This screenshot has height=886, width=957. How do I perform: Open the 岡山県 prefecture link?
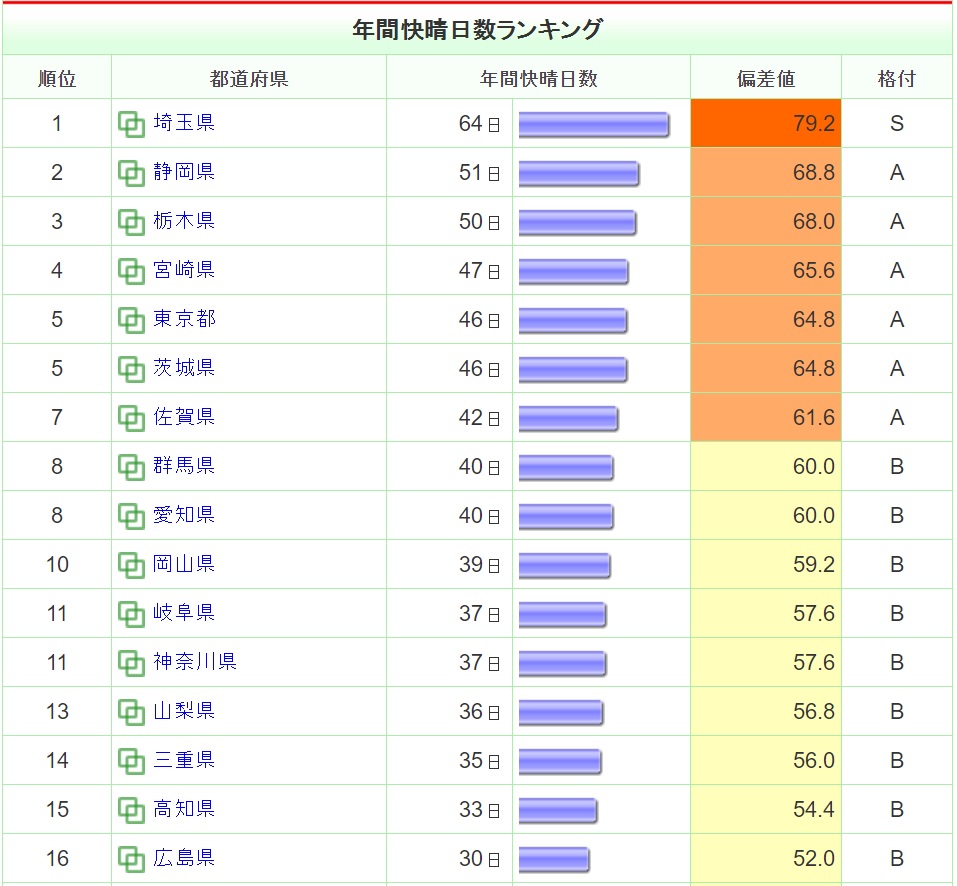click(x=184, y=563)
